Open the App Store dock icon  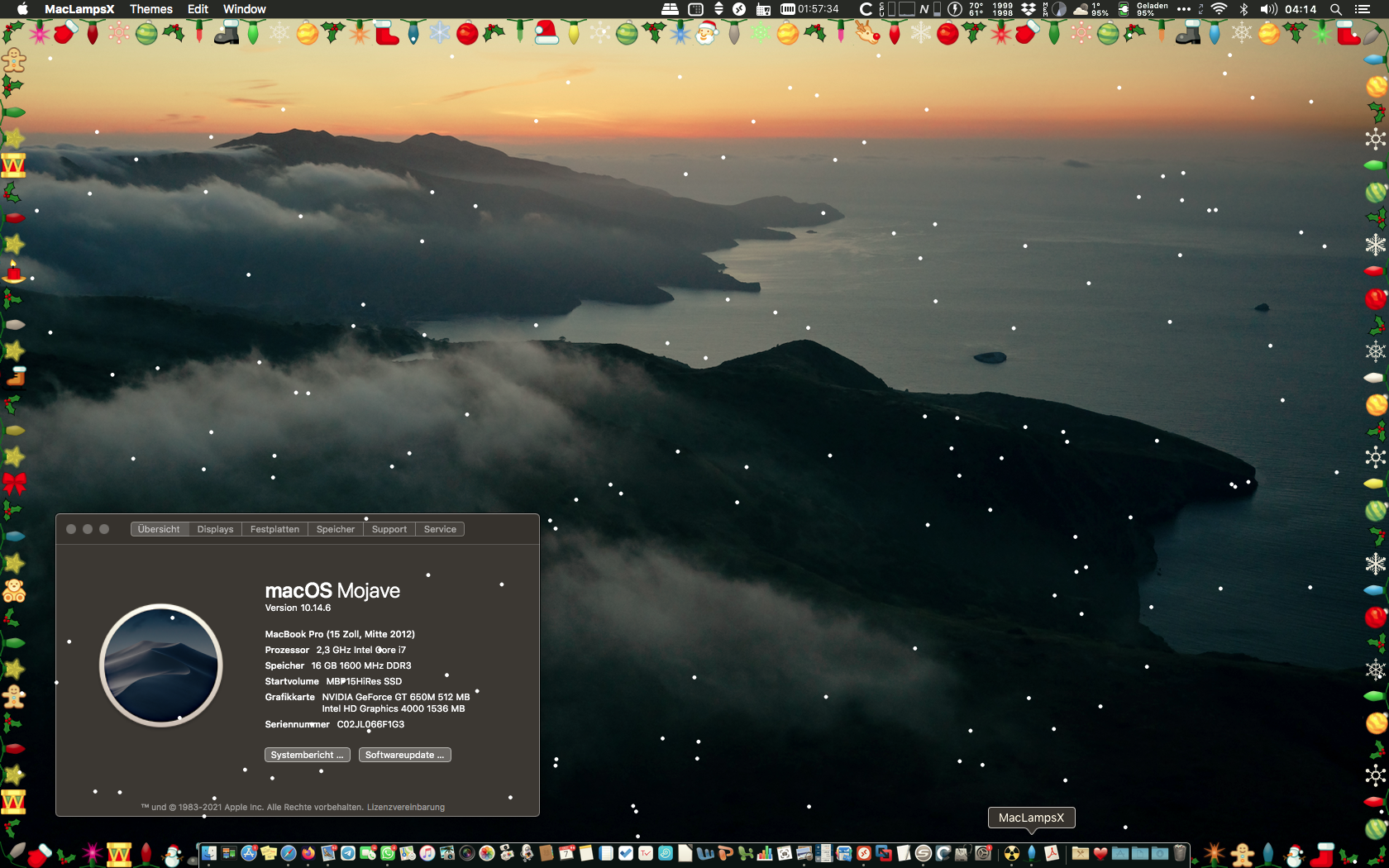point(249,853)
